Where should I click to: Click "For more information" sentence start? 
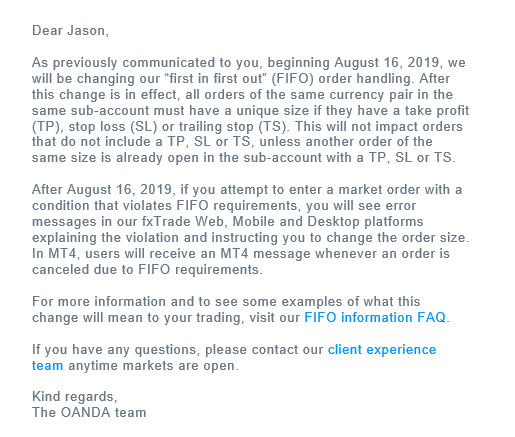[99, 301]
